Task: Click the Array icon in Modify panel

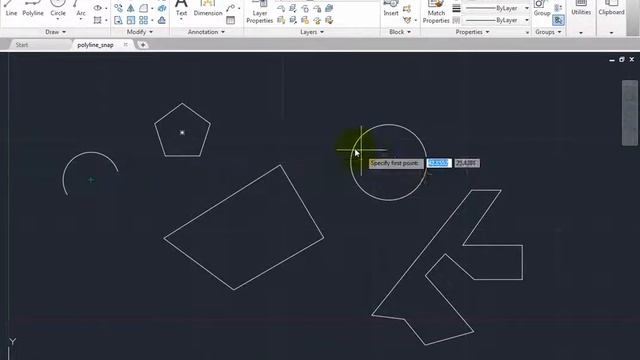Action: pos(143,20)
